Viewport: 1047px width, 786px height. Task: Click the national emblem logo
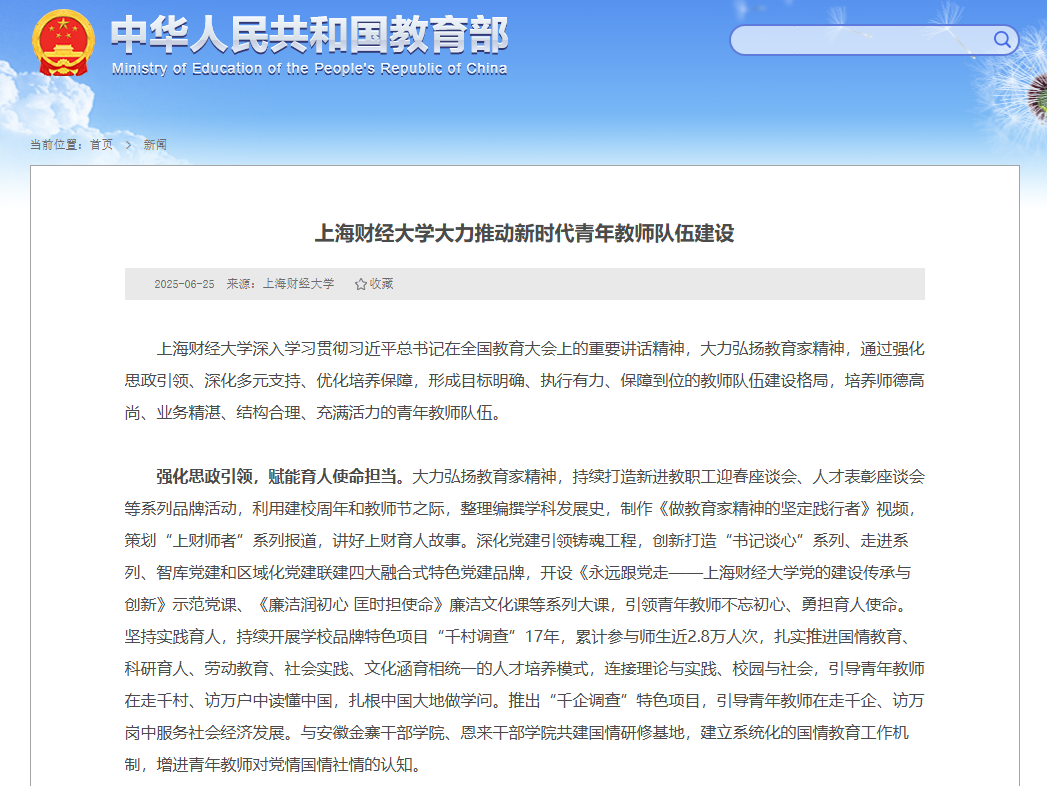(63, 42)
